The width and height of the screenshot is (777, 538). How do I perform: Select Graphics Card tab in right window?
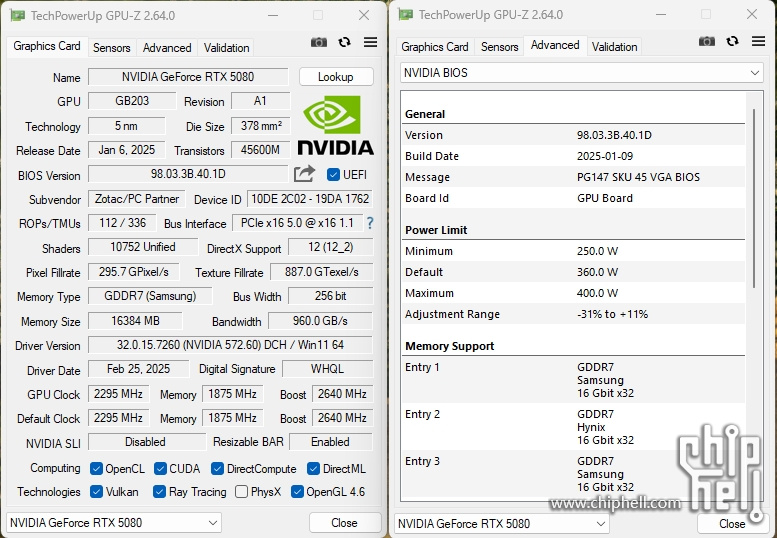point(435,47)
